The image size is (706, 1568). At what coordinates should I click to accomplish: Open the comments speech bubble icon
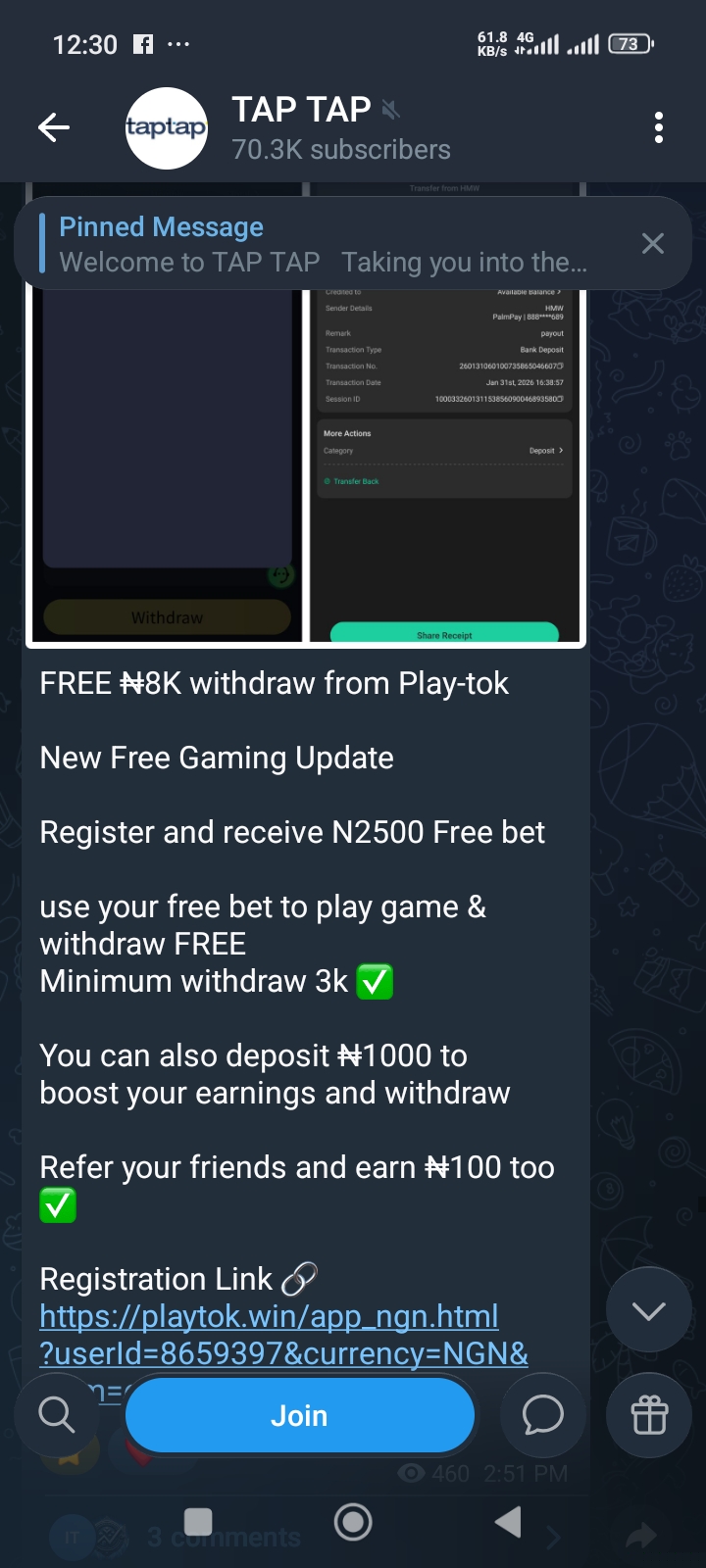[x=542, y=1415]
